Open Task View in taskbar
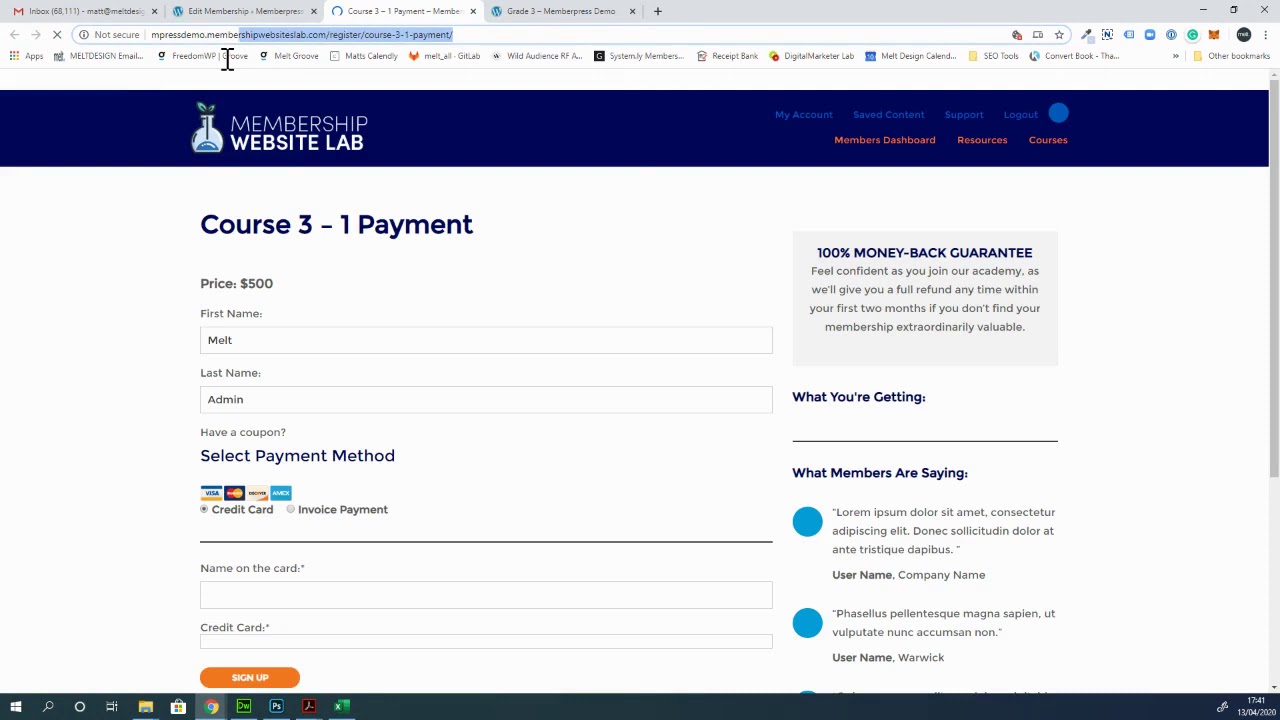 [112, 707]
